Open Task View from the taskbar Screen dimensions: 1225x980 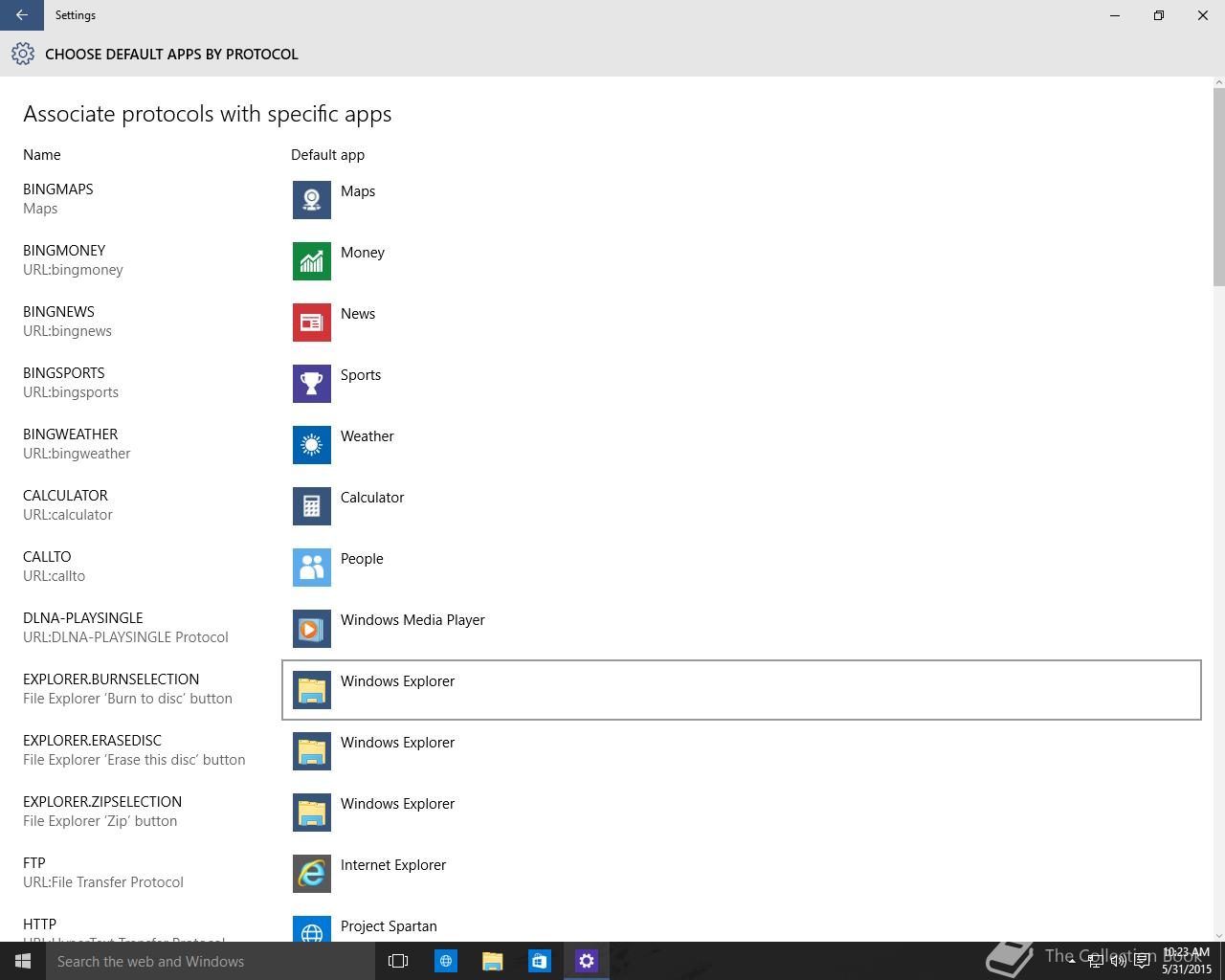coord(398,961)
